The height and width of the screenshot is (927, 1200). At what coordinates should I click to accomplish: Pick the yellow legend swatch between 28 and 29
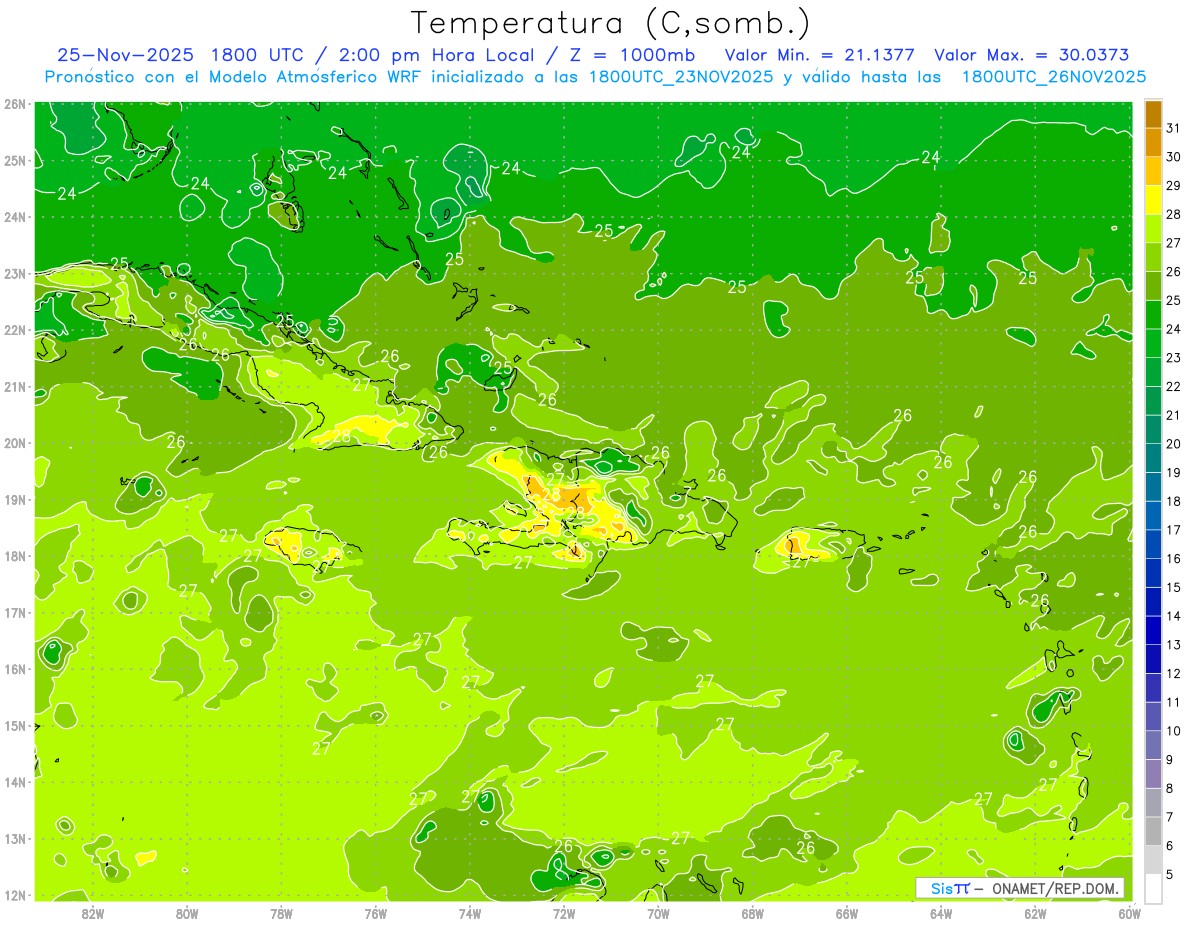(1153, 199)
